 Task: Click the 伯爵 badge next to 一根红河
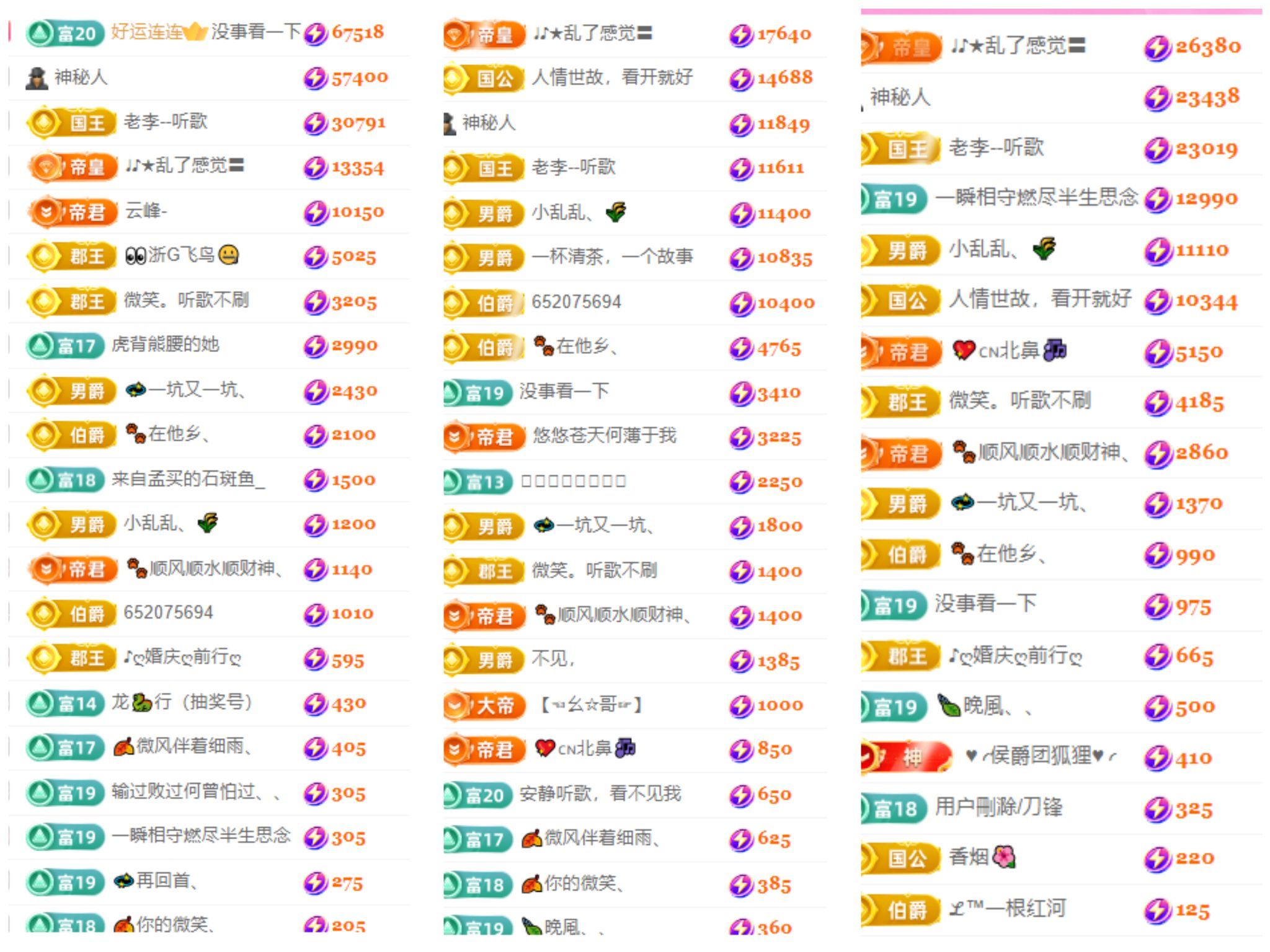click(x=901, y=909)
